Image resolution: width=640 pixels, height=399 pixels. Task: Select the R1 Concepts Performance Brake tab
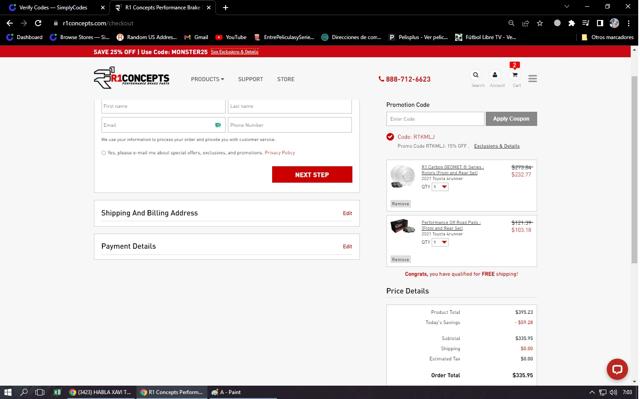coord(162,7)
